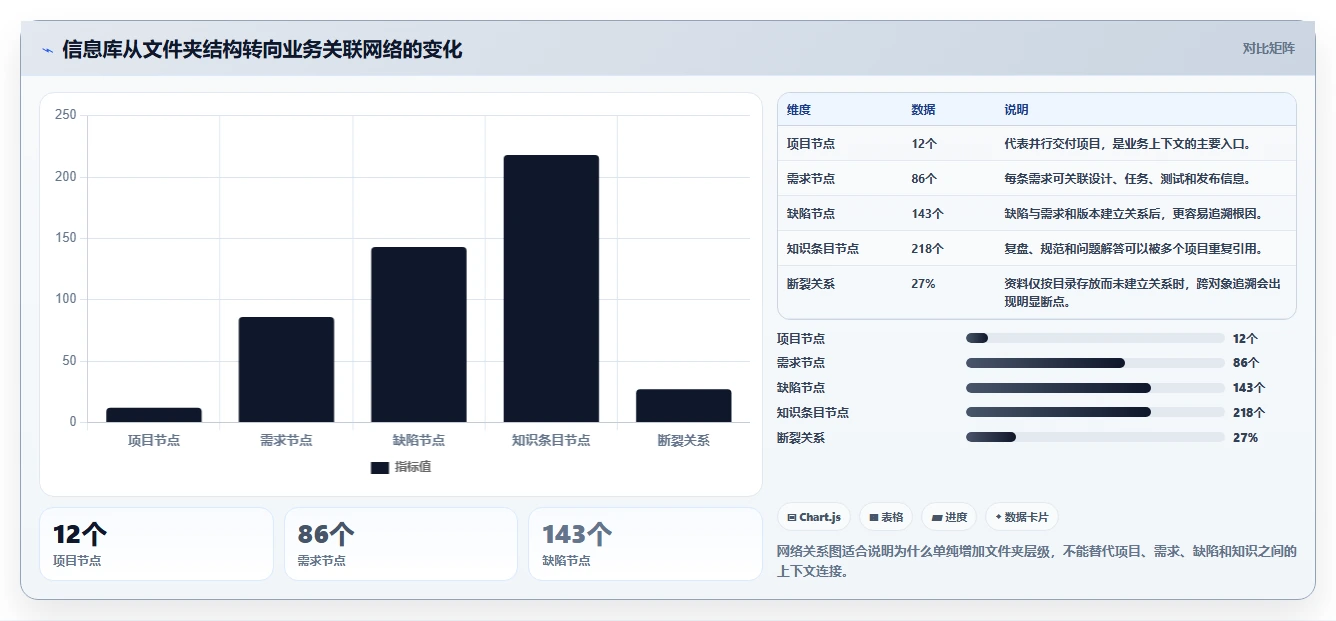Screen dimensions: 1336x621
Task: Click the 项目节点 table row label
Action: point(811,144)
